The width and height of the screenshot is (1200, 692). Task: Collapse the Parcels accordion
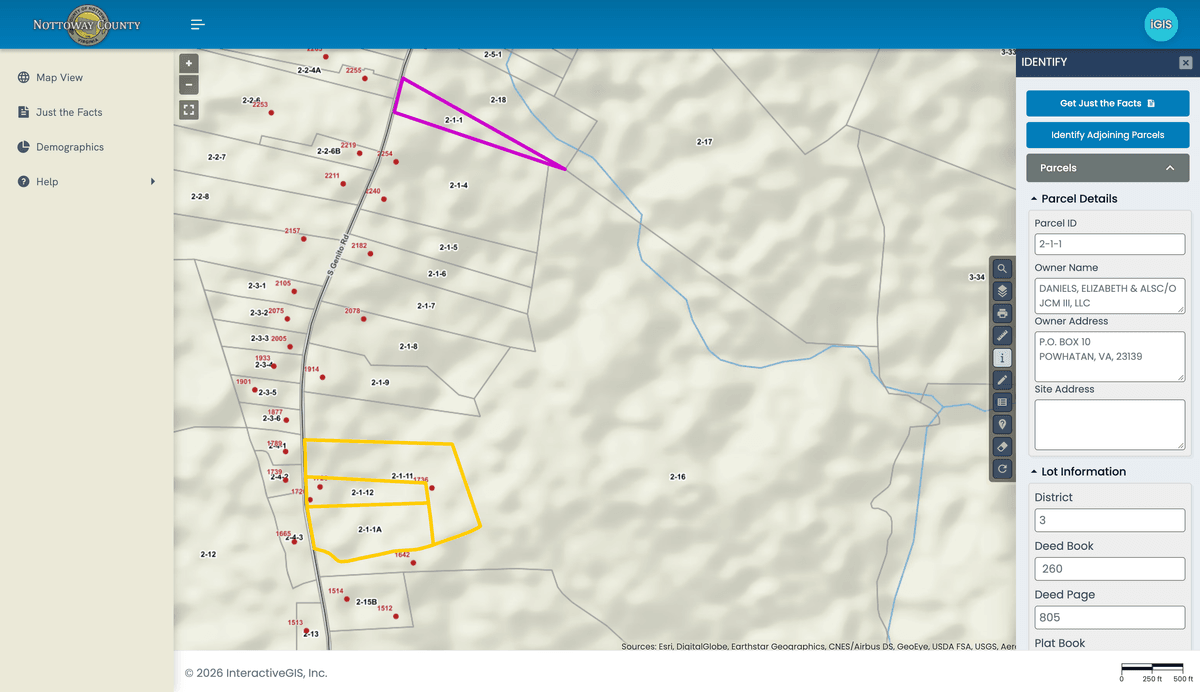coord(1108,168)
